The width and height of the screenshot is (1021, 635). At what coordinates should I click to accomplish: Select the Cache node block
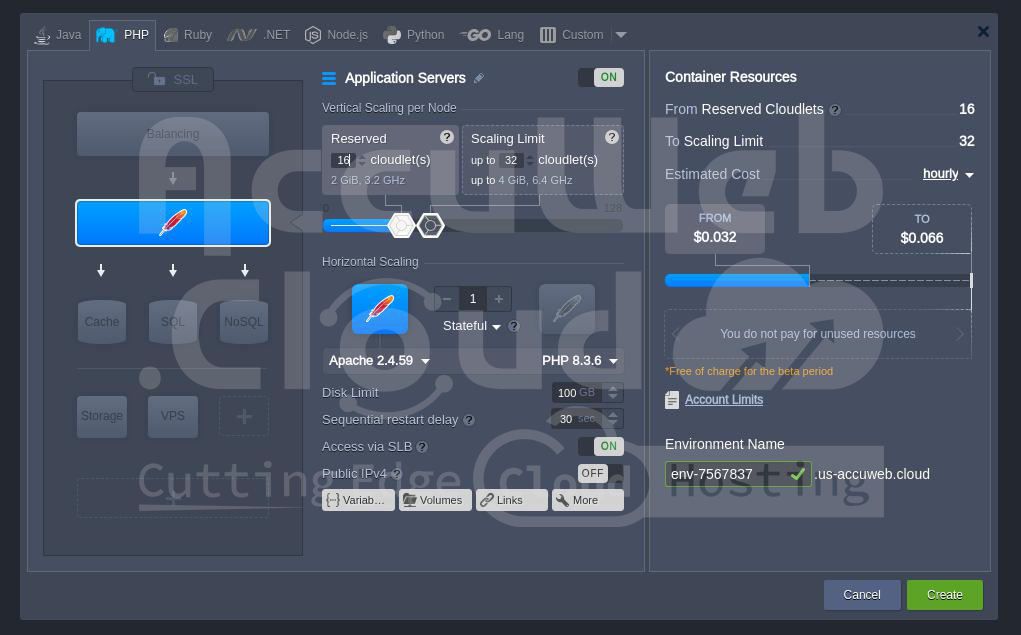pyautogui.click(x=102, y=321)
